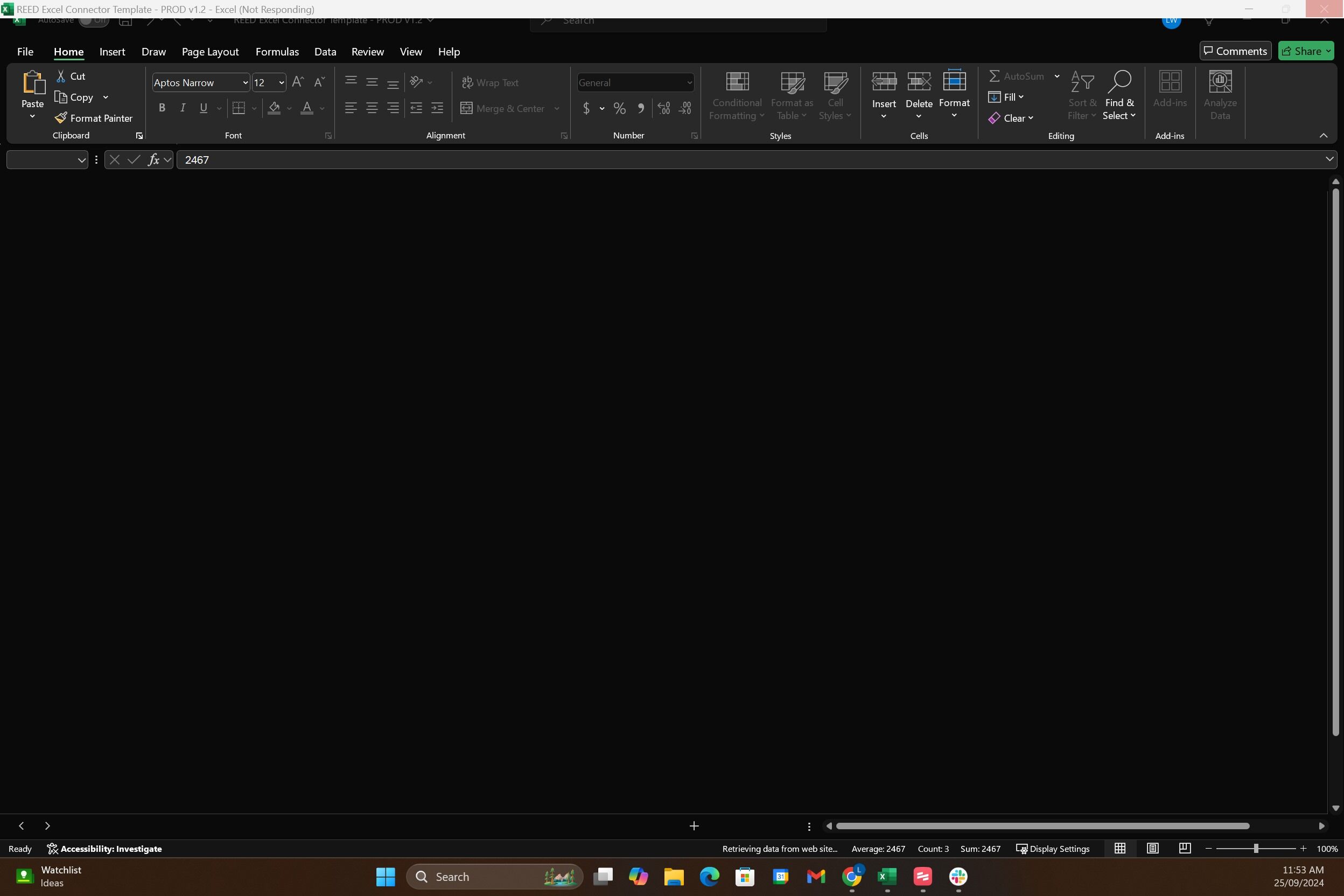Image resolution: width=1344 pixels, height=896 pixels.
Task: Expand the Clear options dropdown
Action: pyautogui.click(x=1030, y=118)
